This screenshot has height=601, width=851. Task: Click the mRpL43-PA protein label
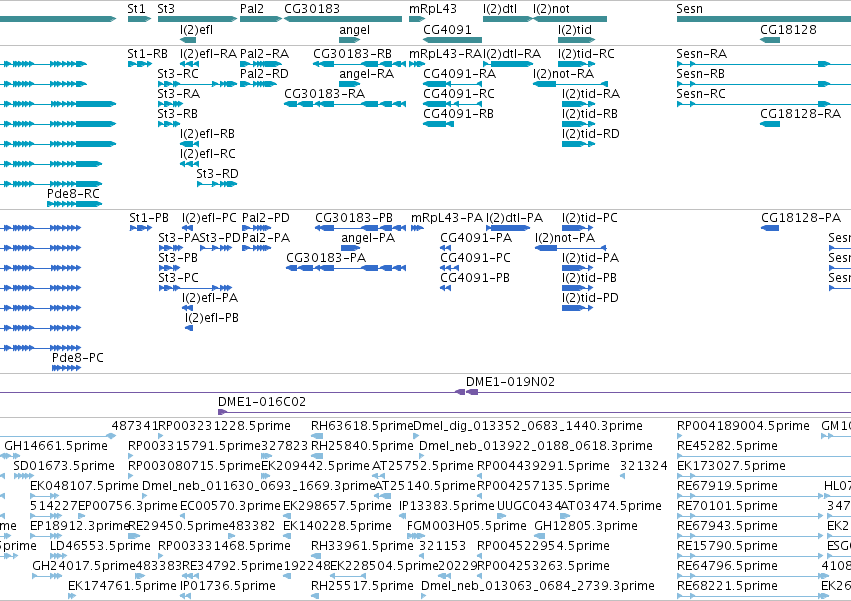point(447,218)
